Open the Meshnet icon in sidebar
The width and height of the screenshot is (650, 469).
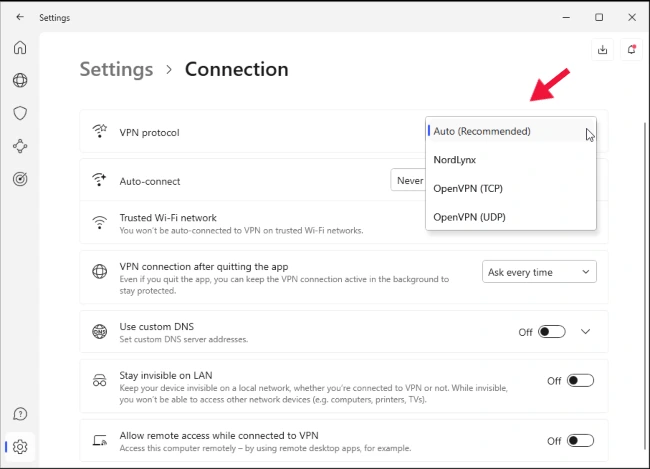(20, 146)
